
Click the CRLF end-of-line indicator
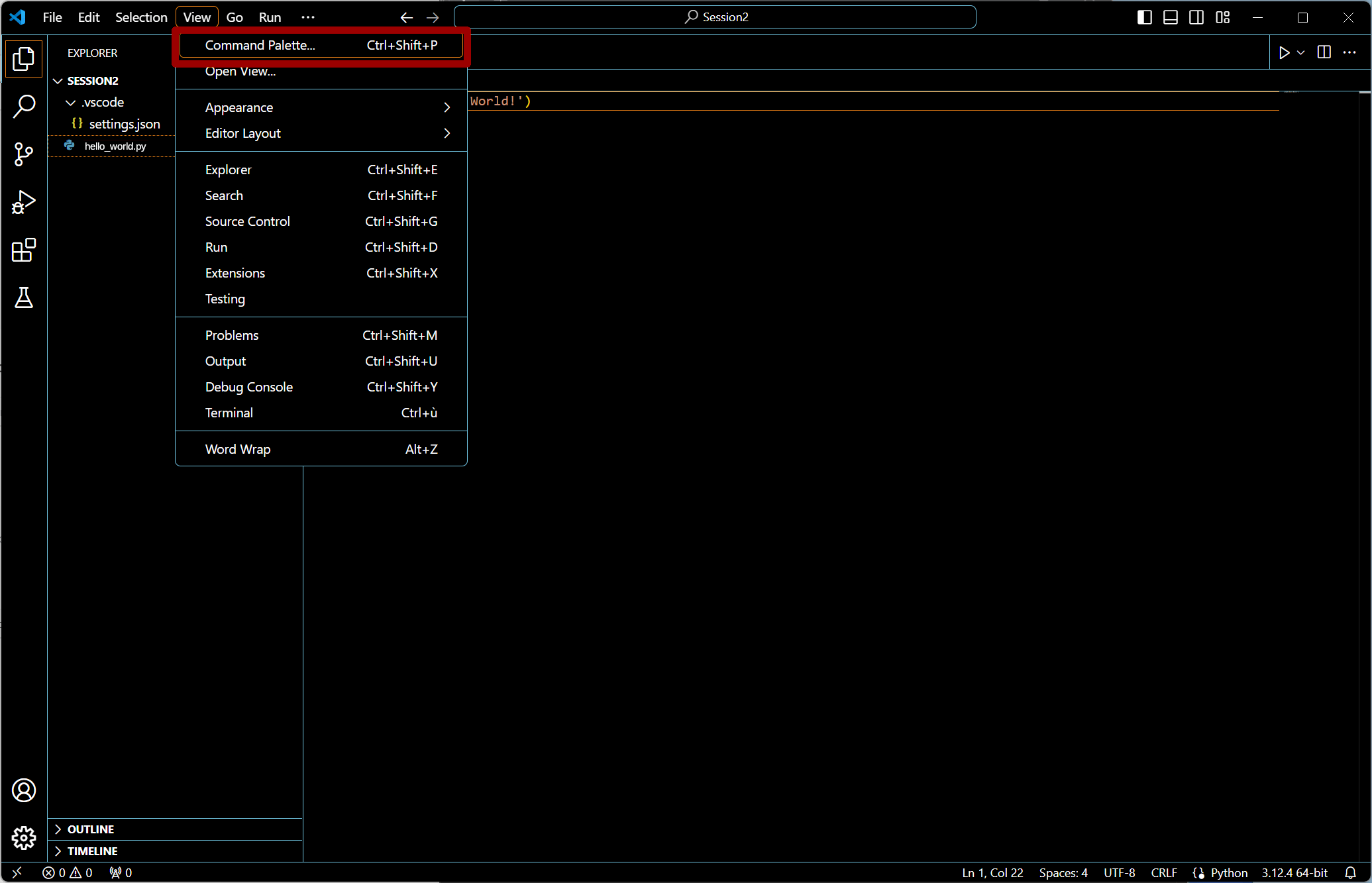click(x=1163, y=872)
